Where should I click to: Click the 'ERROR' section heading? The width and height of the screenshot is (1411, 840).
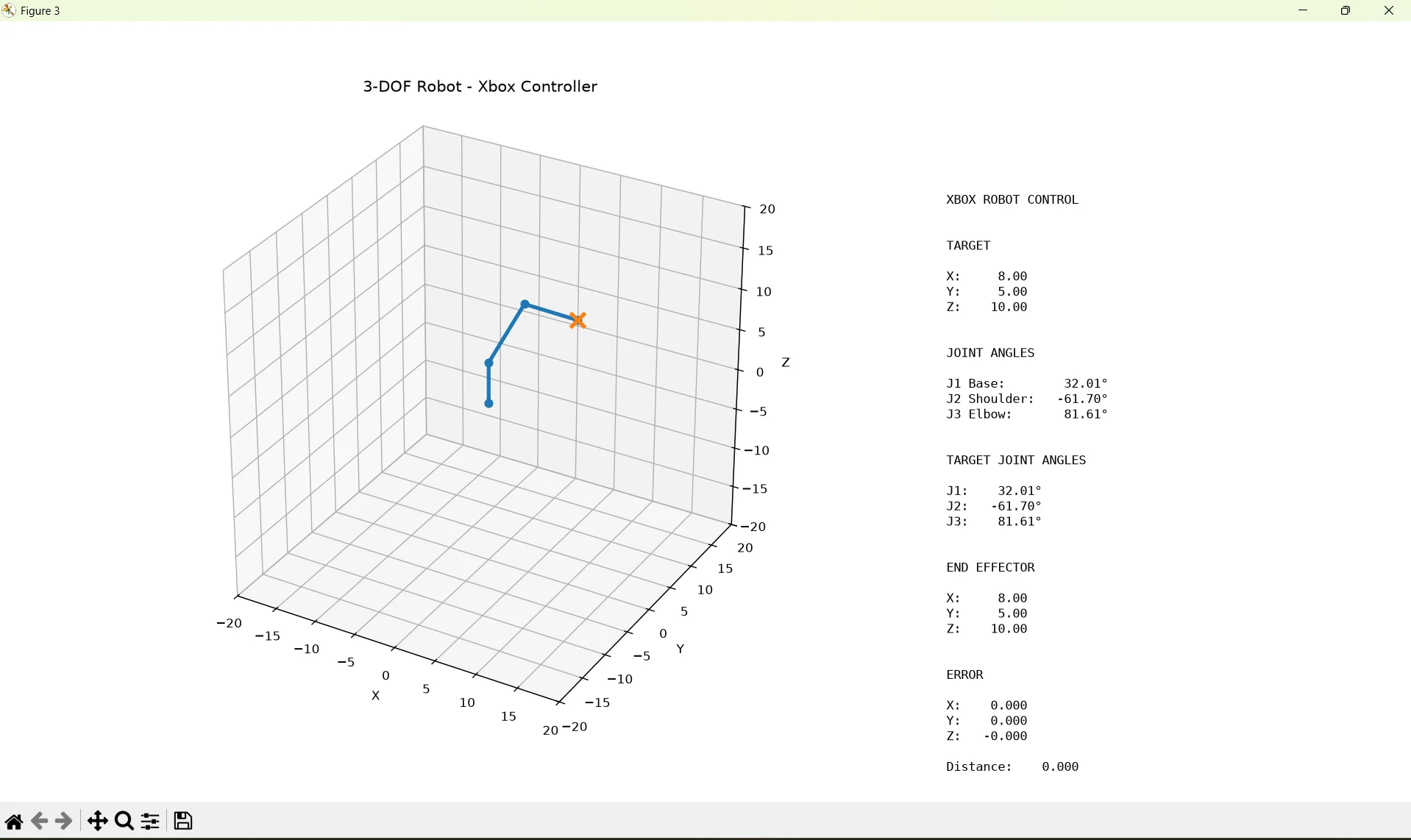pos(964,675)
